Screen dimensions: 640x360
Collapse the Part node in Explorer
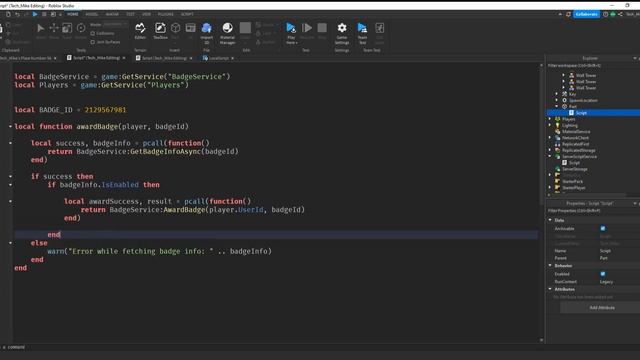pyautogui.click(x=557, y=107)
